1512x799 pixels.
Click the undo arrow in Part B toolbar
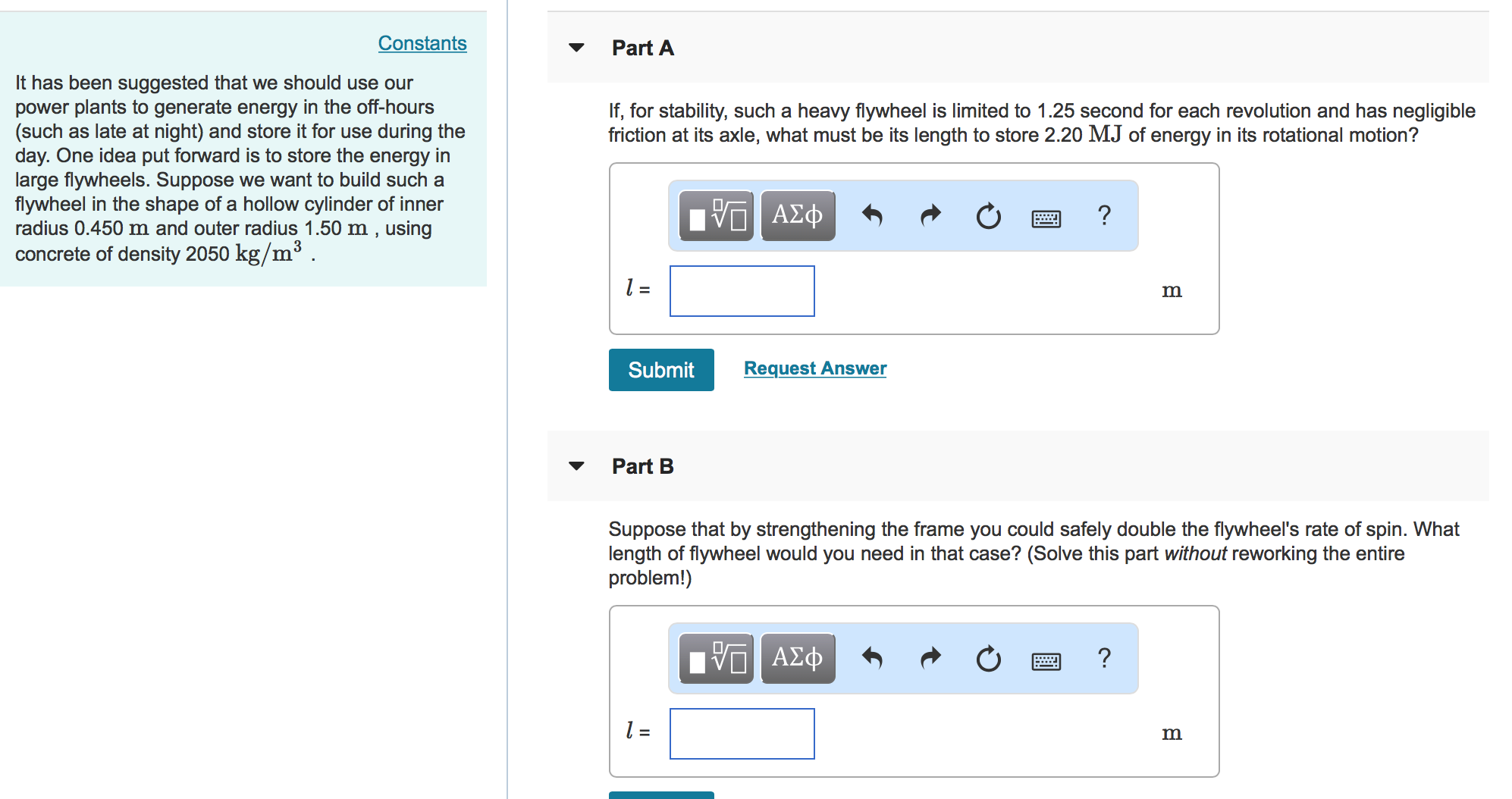(x=872, y=658)
